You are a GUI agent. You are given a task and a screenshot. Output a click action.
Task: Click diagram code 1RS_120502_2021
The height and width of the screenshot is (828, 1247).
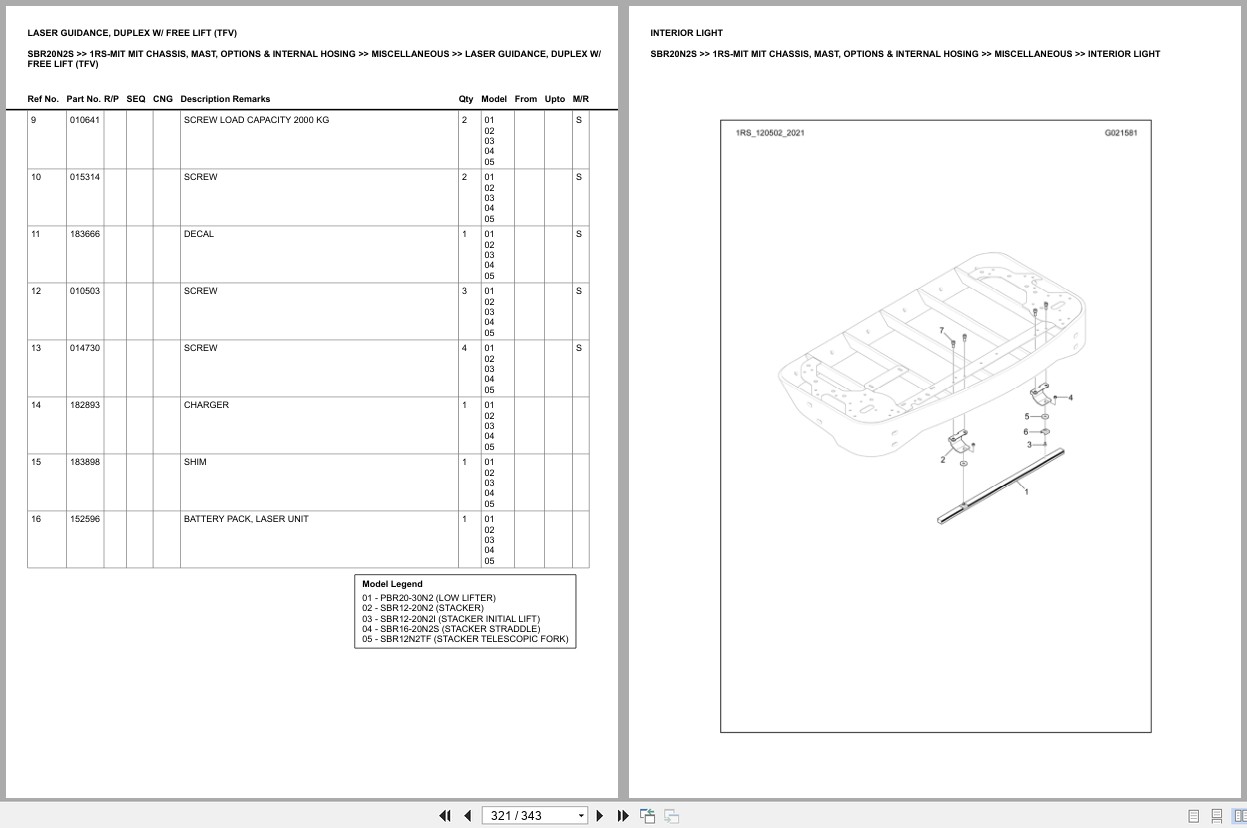point(770,133)
